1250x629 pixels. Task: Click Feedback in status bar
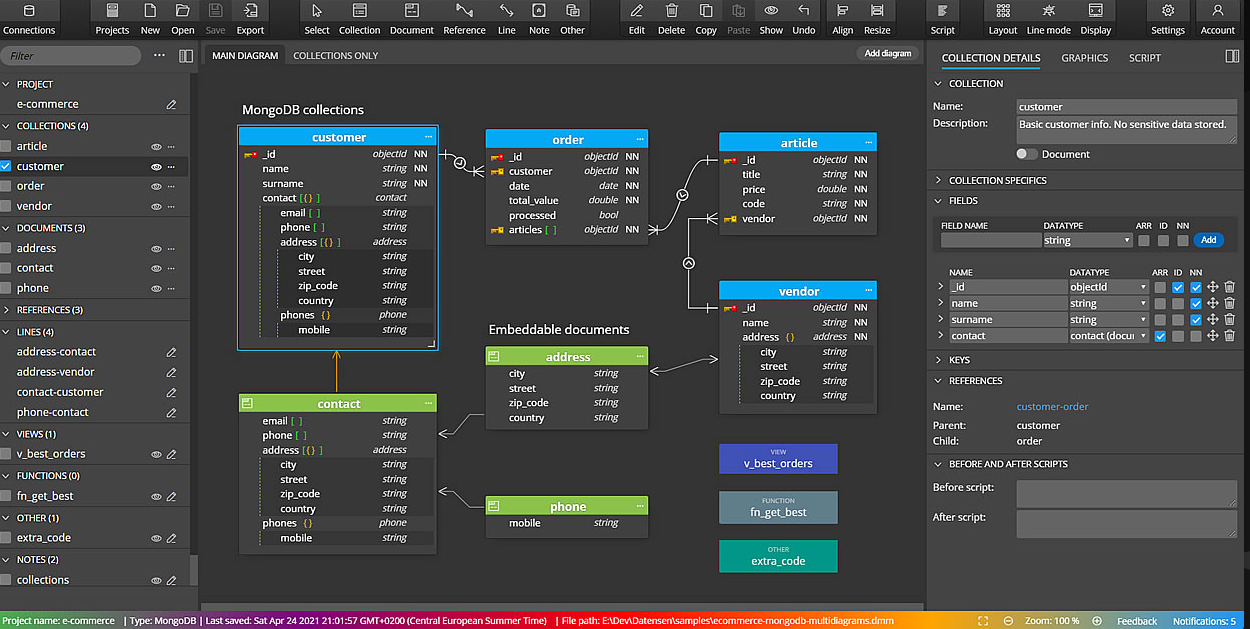point(1137,621)
